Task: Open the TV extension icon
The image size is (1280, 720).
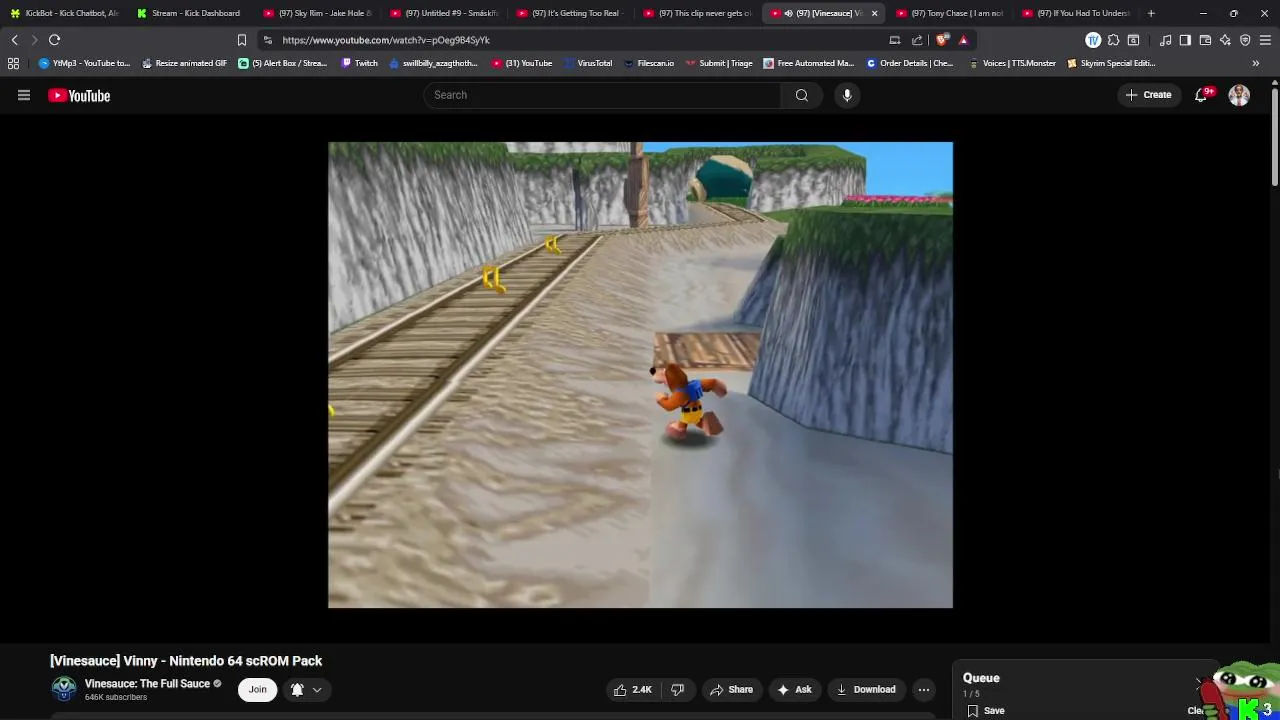Action: coord(1093,40)
